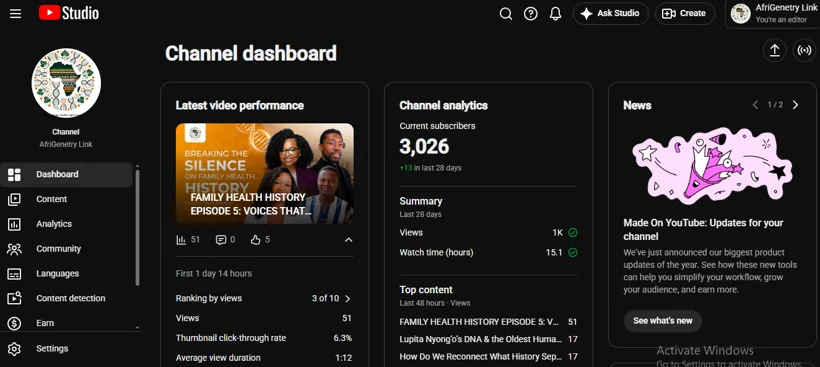Viewport: 820px width, 367px height.
Task: Click the News party illustration
Action: [x=712, y=165]
